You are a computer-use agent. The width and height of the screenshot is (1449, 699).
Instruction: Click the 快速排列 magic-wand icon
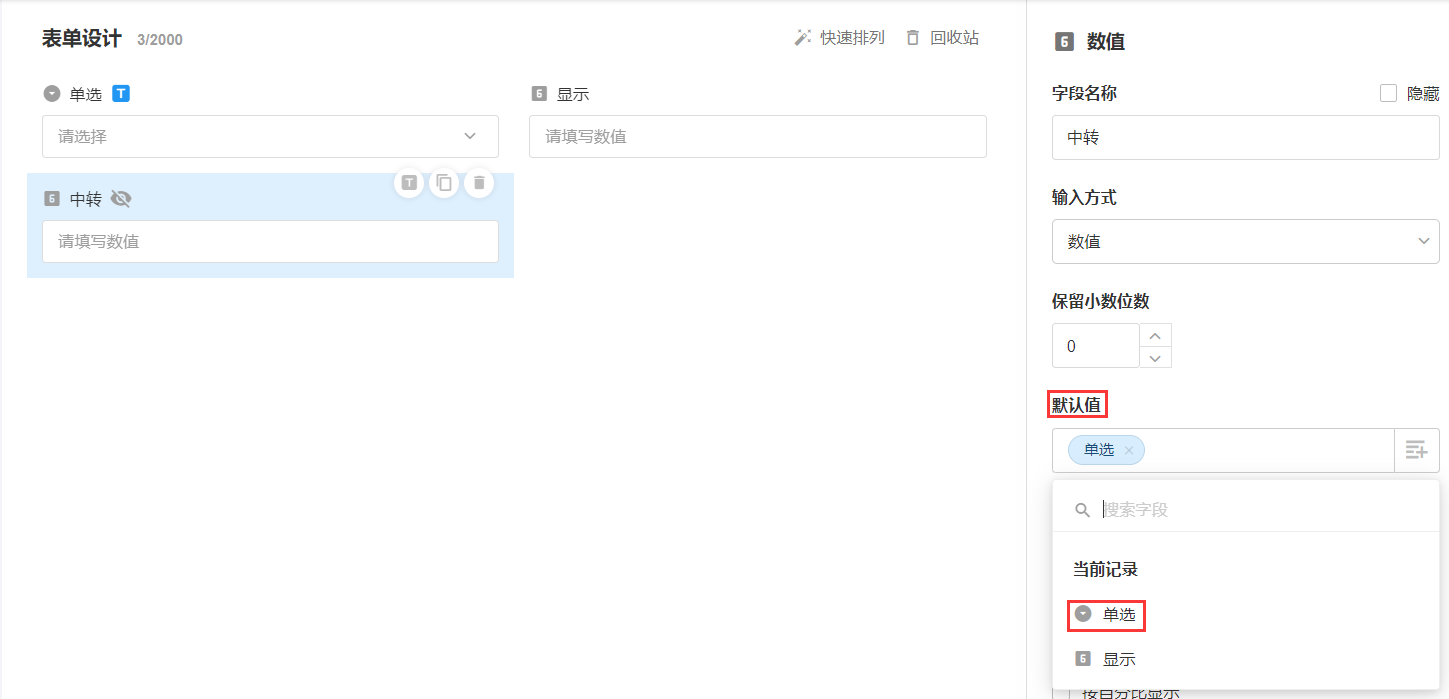point(800,37)
